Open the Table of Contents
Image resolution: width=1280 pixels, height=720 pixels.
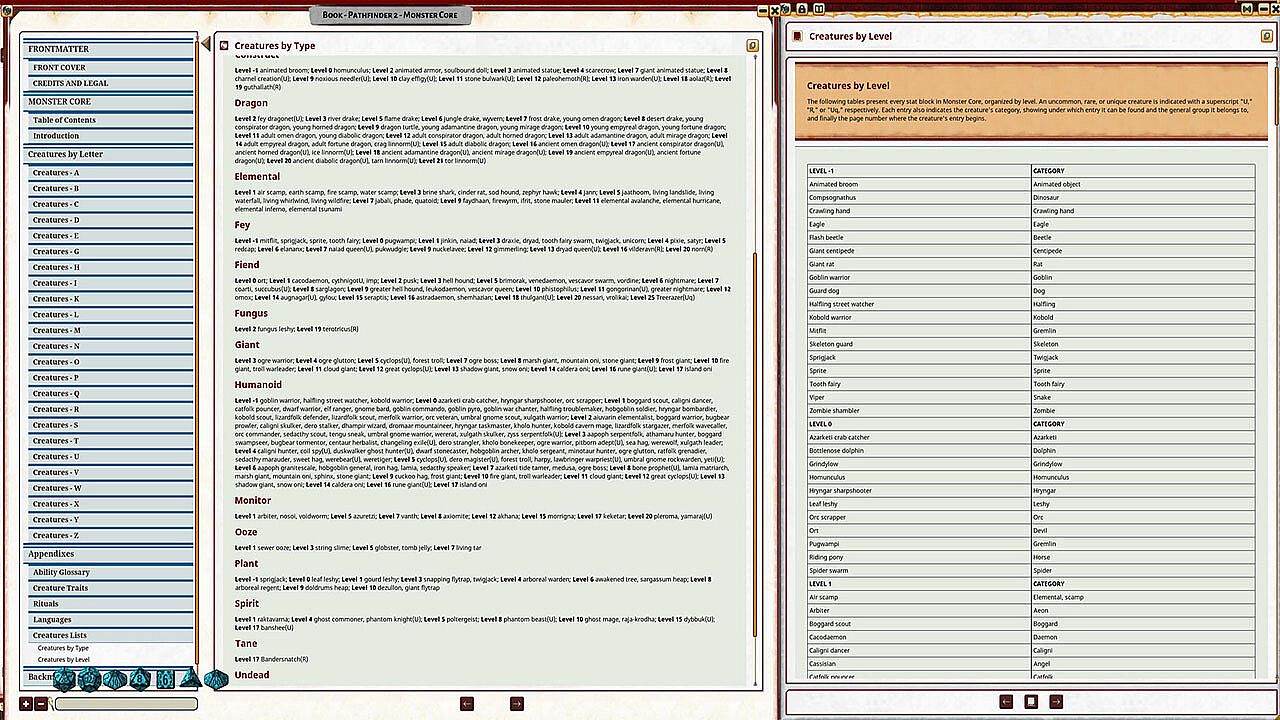tap(110, 120)
